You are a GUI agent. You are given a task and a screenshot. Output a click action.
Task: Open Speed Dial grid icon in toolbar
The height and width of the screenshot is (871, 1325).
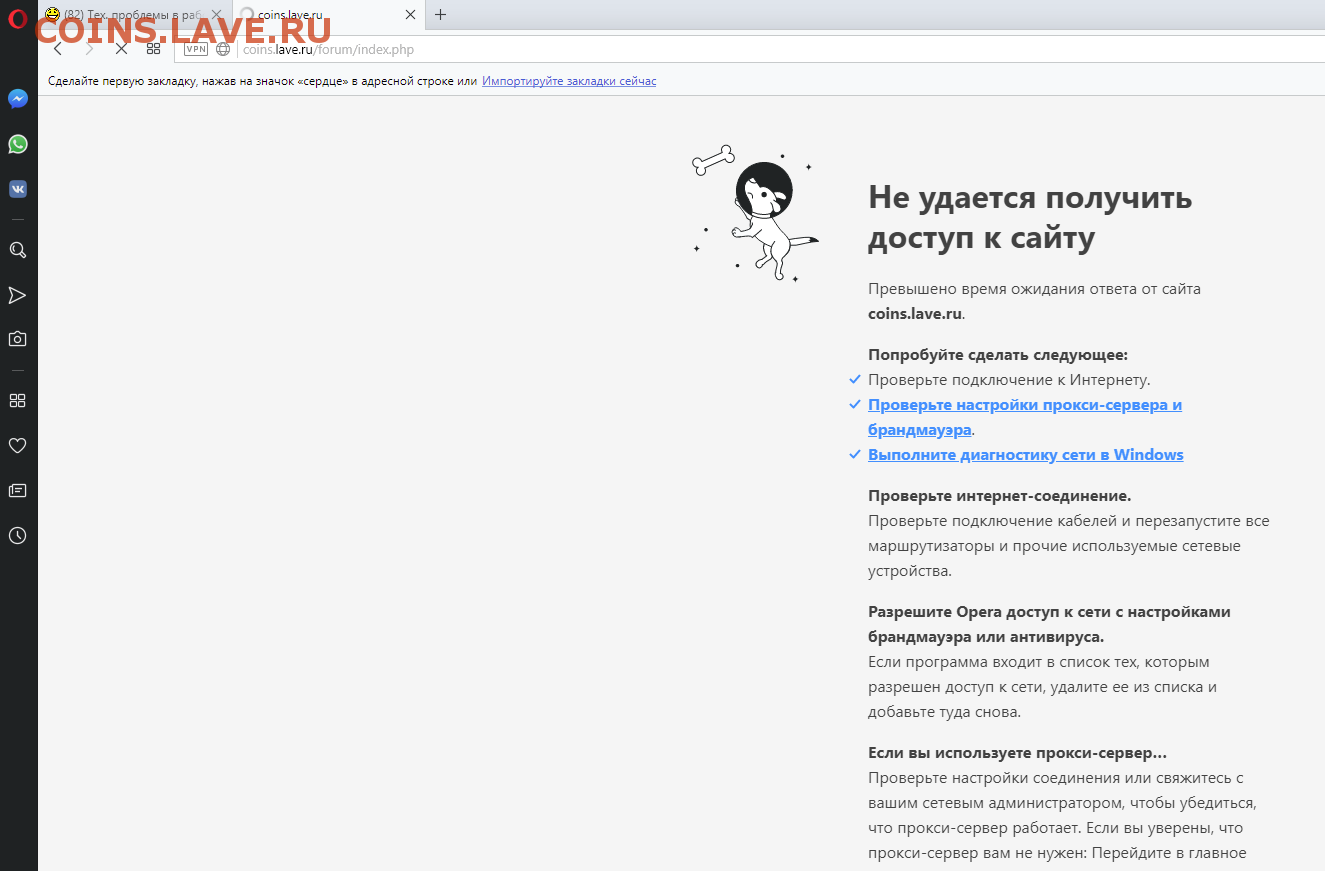coord(153,48)
